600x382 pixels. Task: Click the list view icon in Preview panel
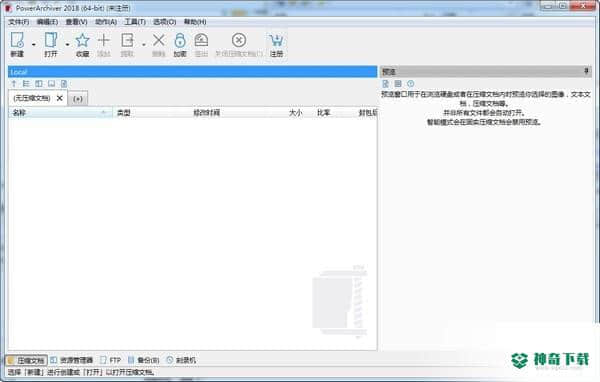[398, 83]
